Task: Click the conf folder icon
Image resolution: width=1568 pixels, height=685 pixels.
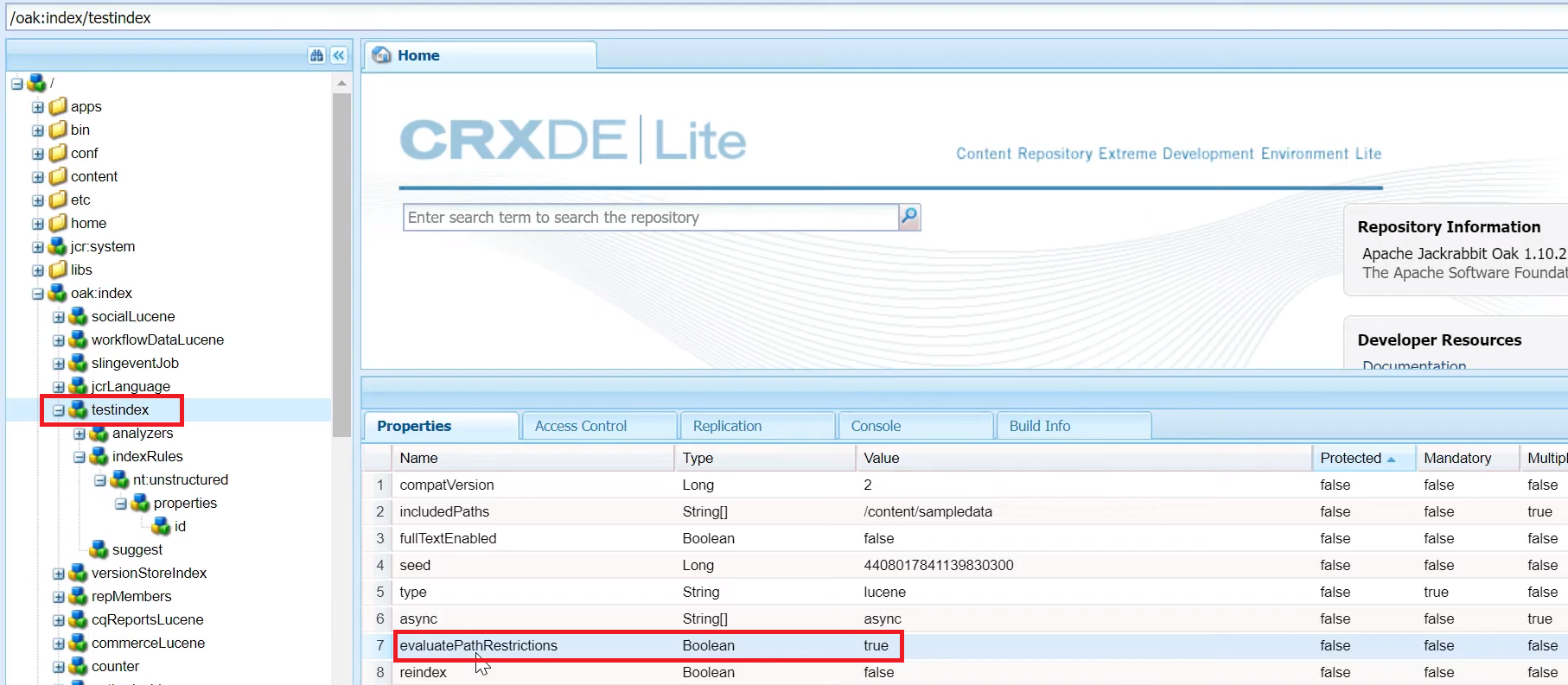Action: 58,153
